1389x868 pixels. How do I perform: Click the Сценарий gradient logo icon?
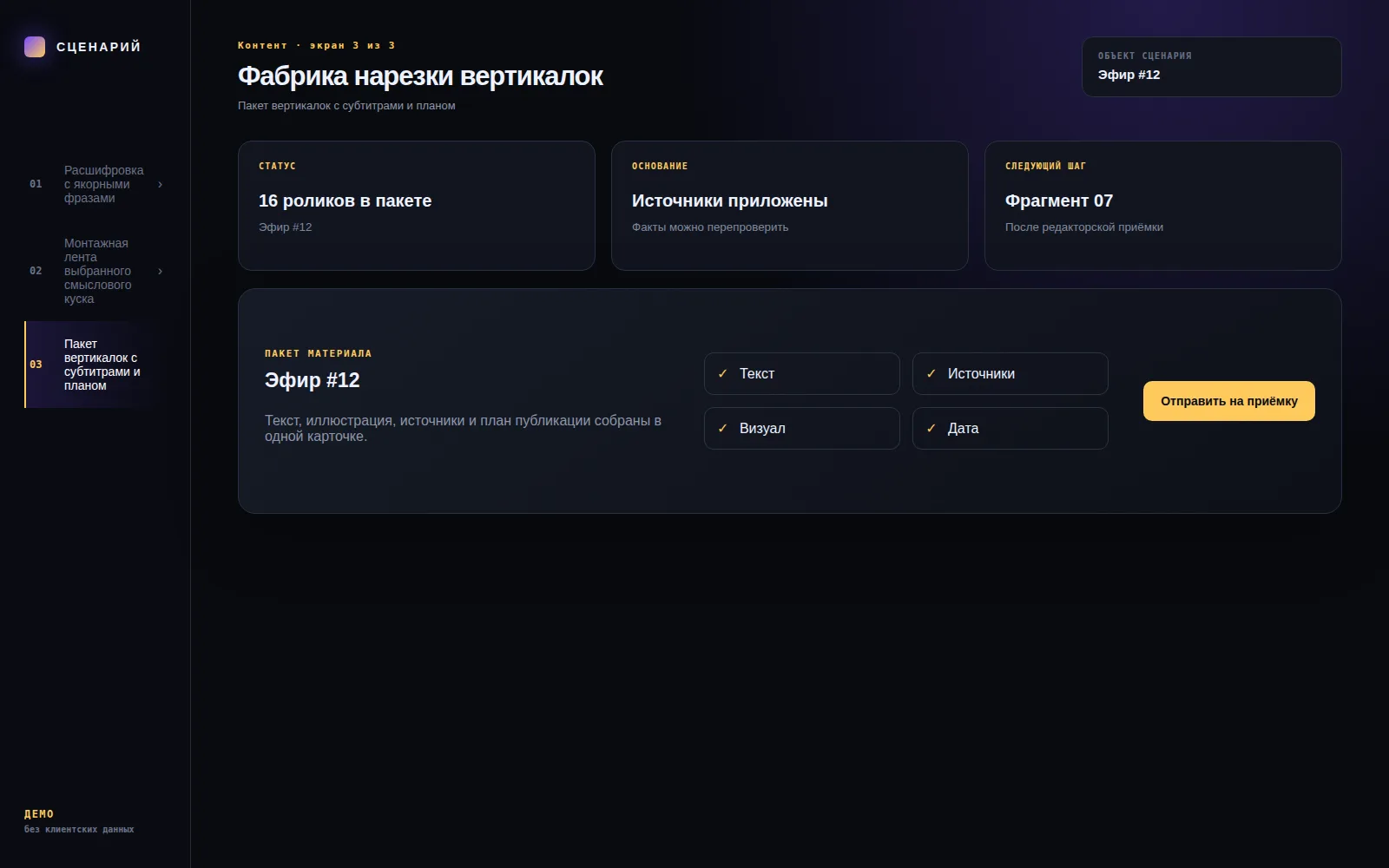tap(35, 47)
